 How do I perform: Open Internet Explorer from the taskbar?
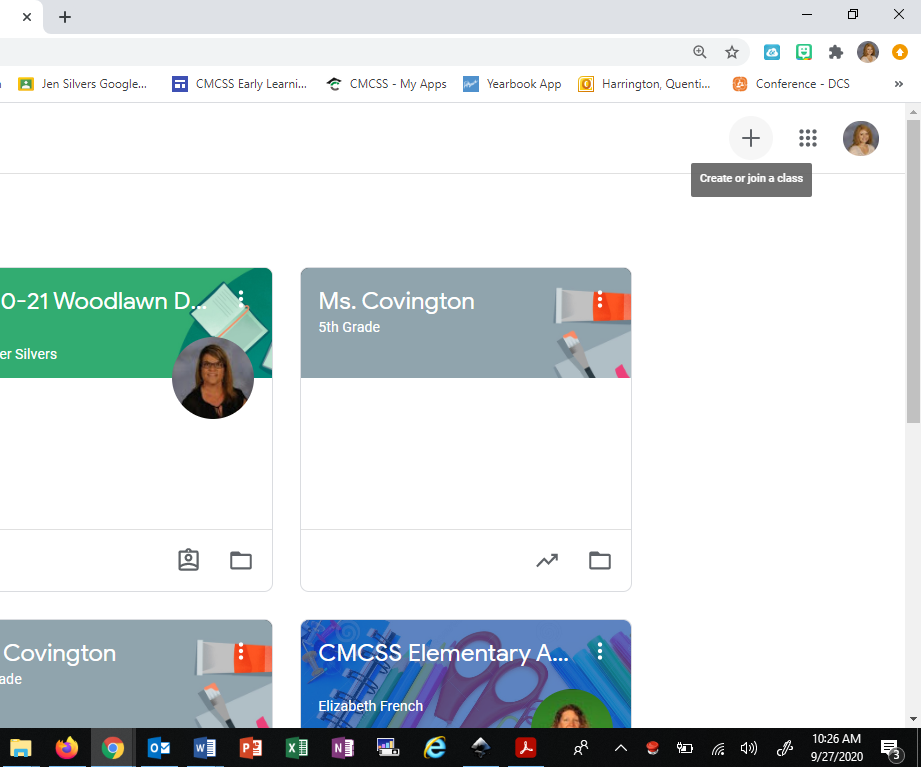[x=434, y=747]
